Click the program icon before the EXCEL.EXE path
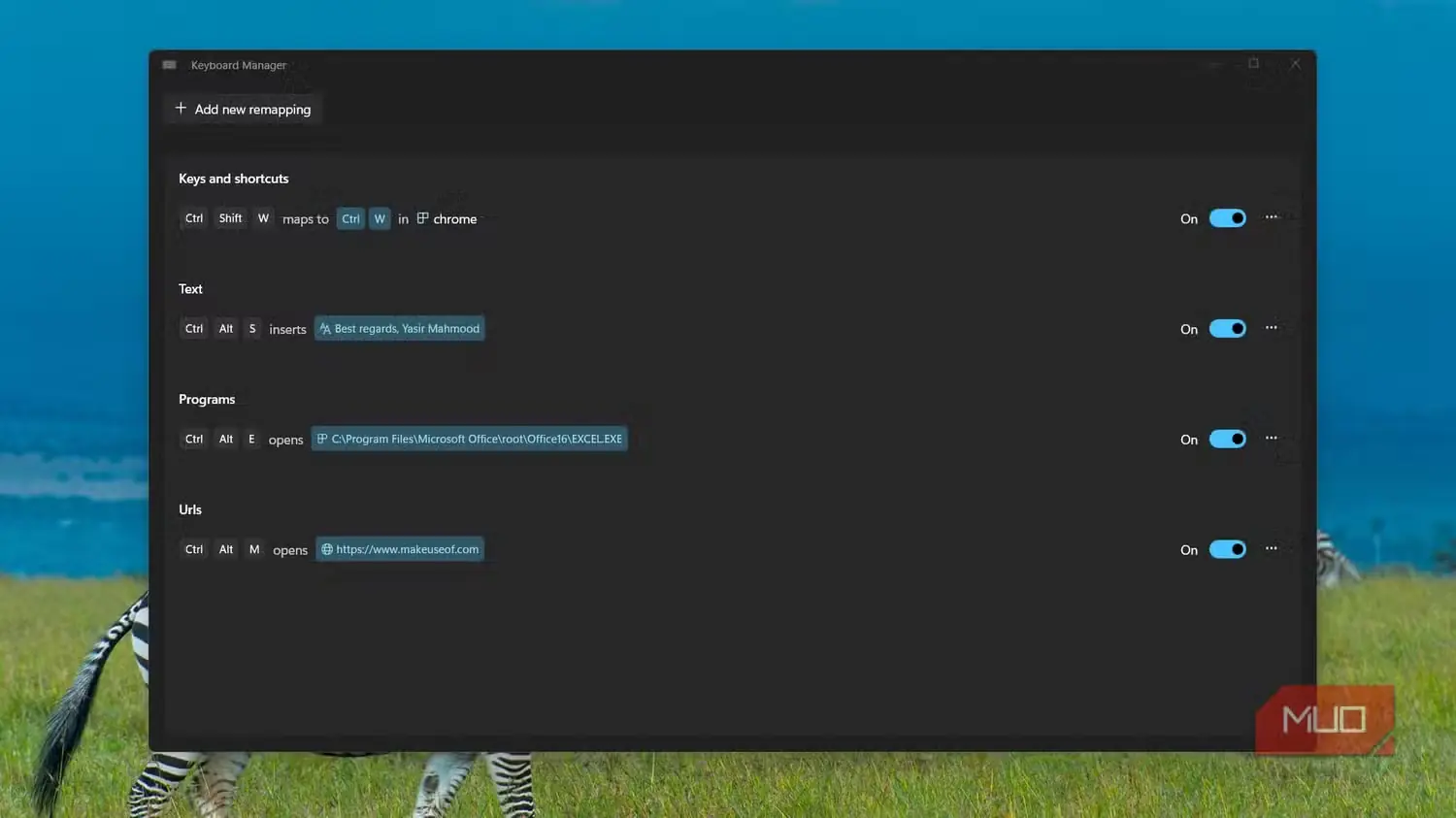 [x=322, y=439]
